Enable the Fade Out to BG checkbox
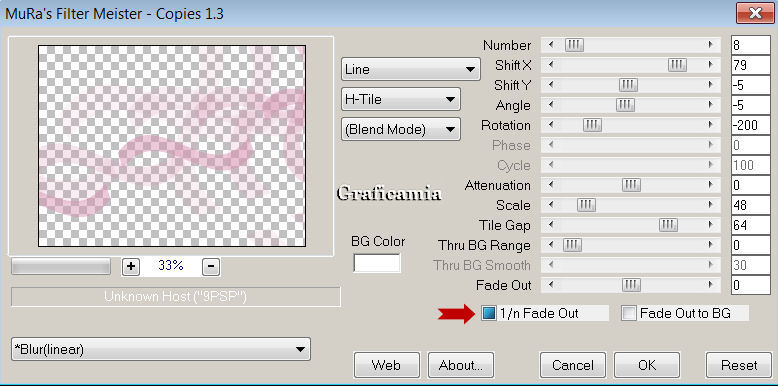The width and height of the screenshot is (778, 386). coord(629,313)
